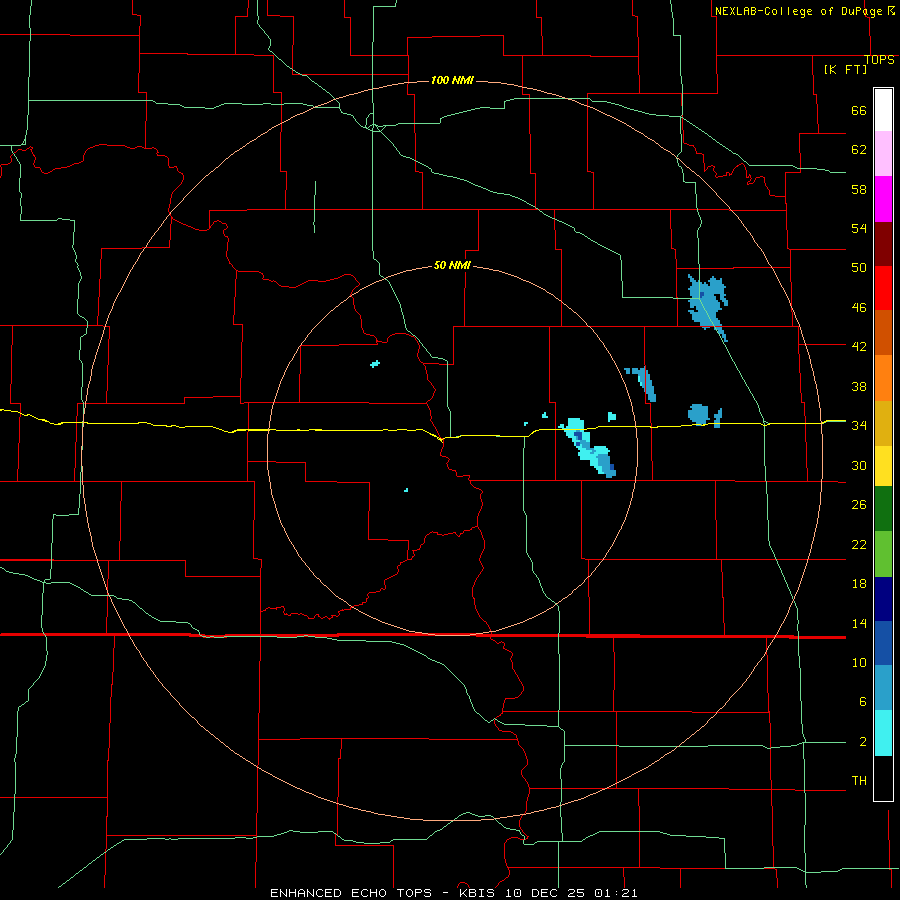Click the "TH" threshold legend label
This screenshot has height=900, width=900.
point(859,781)
